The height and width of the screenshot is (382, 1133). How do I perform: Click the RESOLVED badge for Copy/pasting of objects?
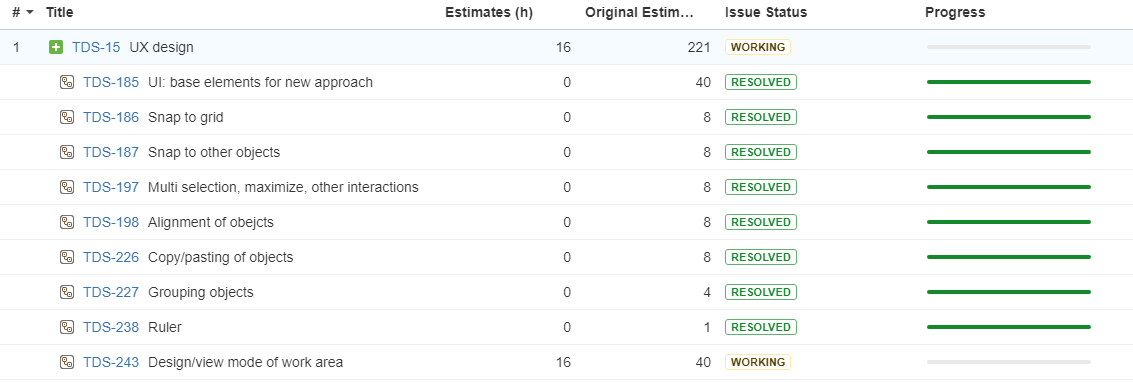pyautogui.click(x=761, y=257)
